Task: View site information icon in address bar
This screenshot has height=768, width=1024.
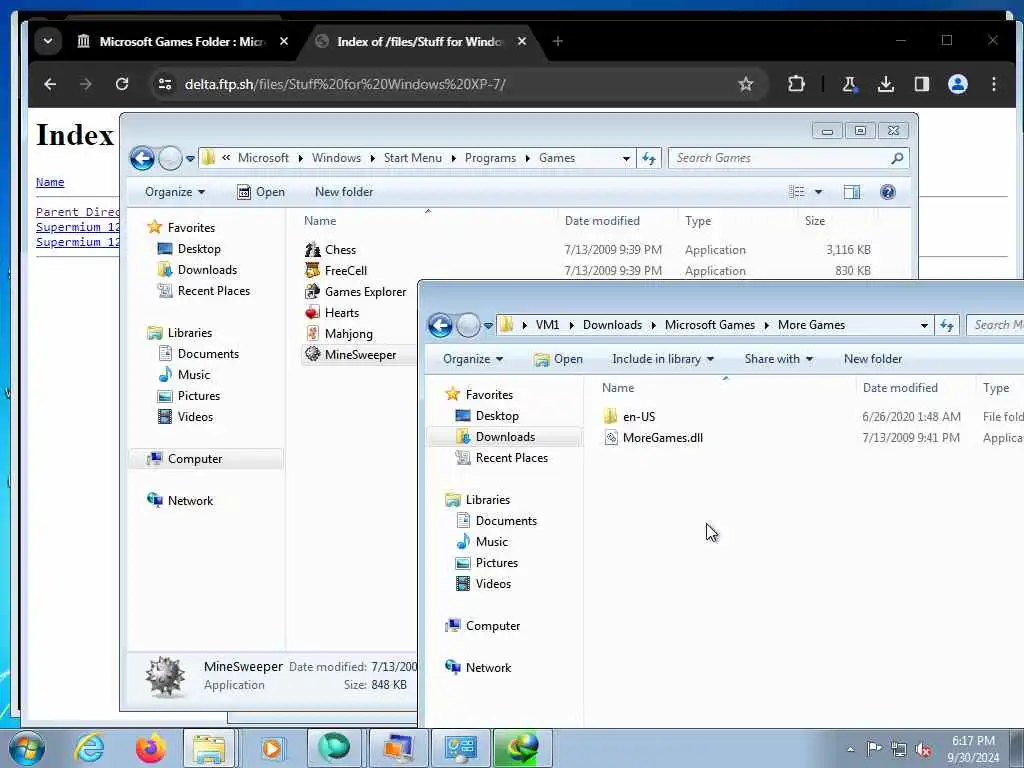Action: (x=165, y=84)
